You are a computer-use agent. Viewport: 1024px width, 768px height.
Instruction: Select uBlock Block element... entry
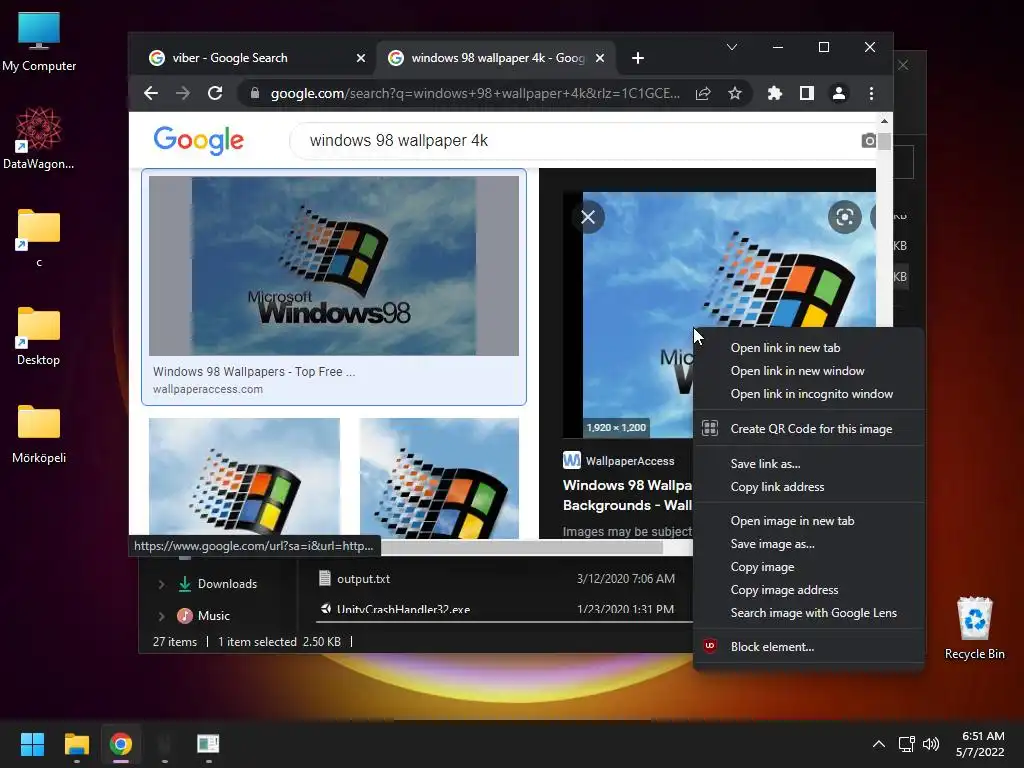[772, 647]
